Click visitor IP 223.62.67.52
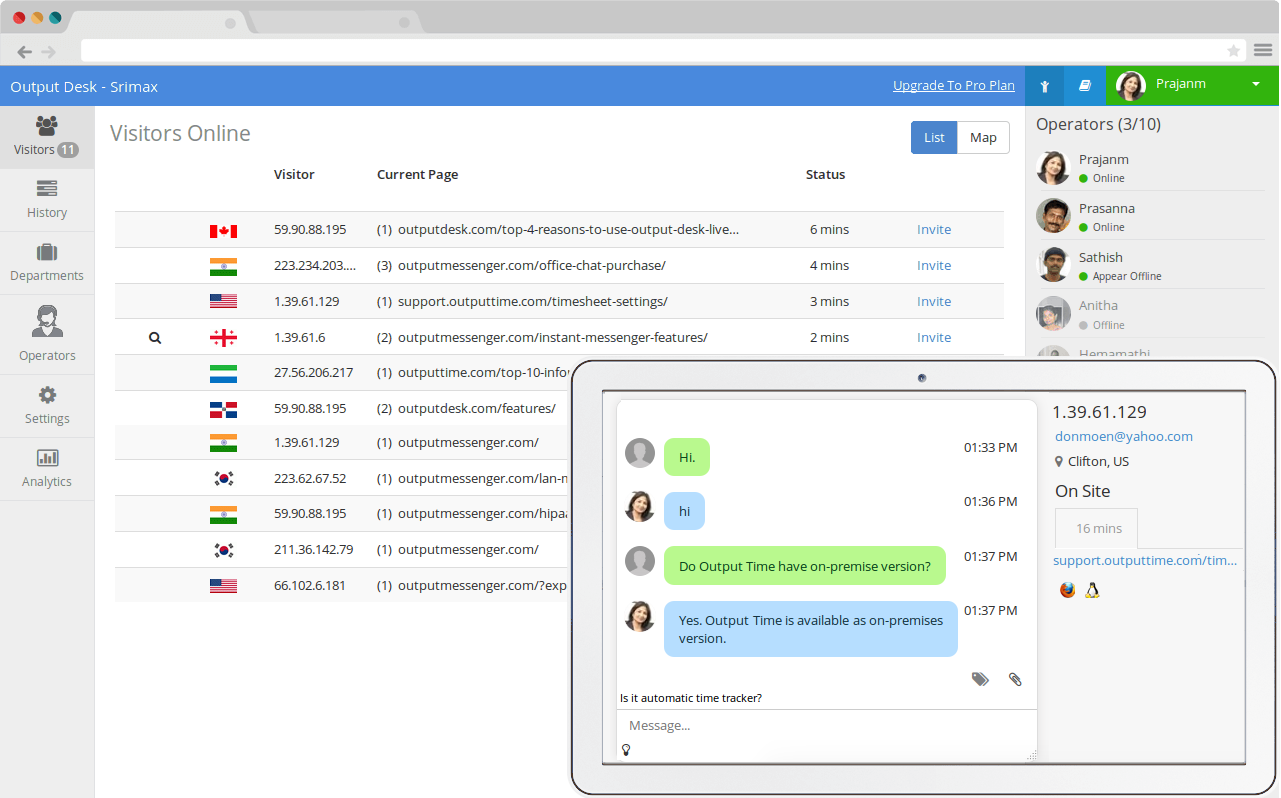Screen dimensions: 1281x798 point(310,479)
